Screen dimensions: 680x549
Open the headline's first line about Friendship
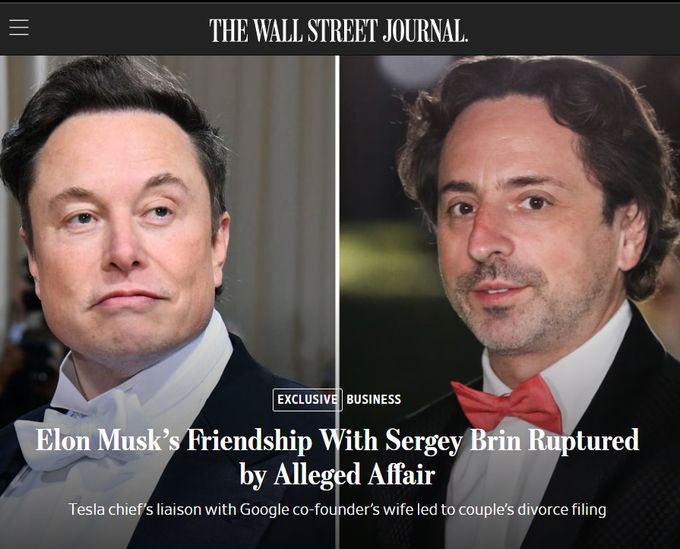point(337,440)
